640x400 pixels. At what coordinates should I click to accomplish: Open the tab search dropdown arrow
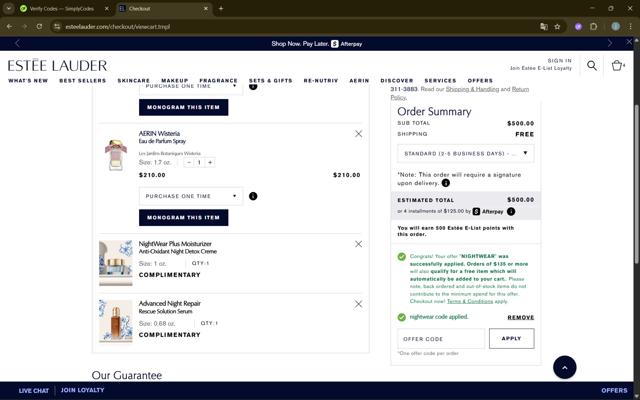click(x=9, y=8)
